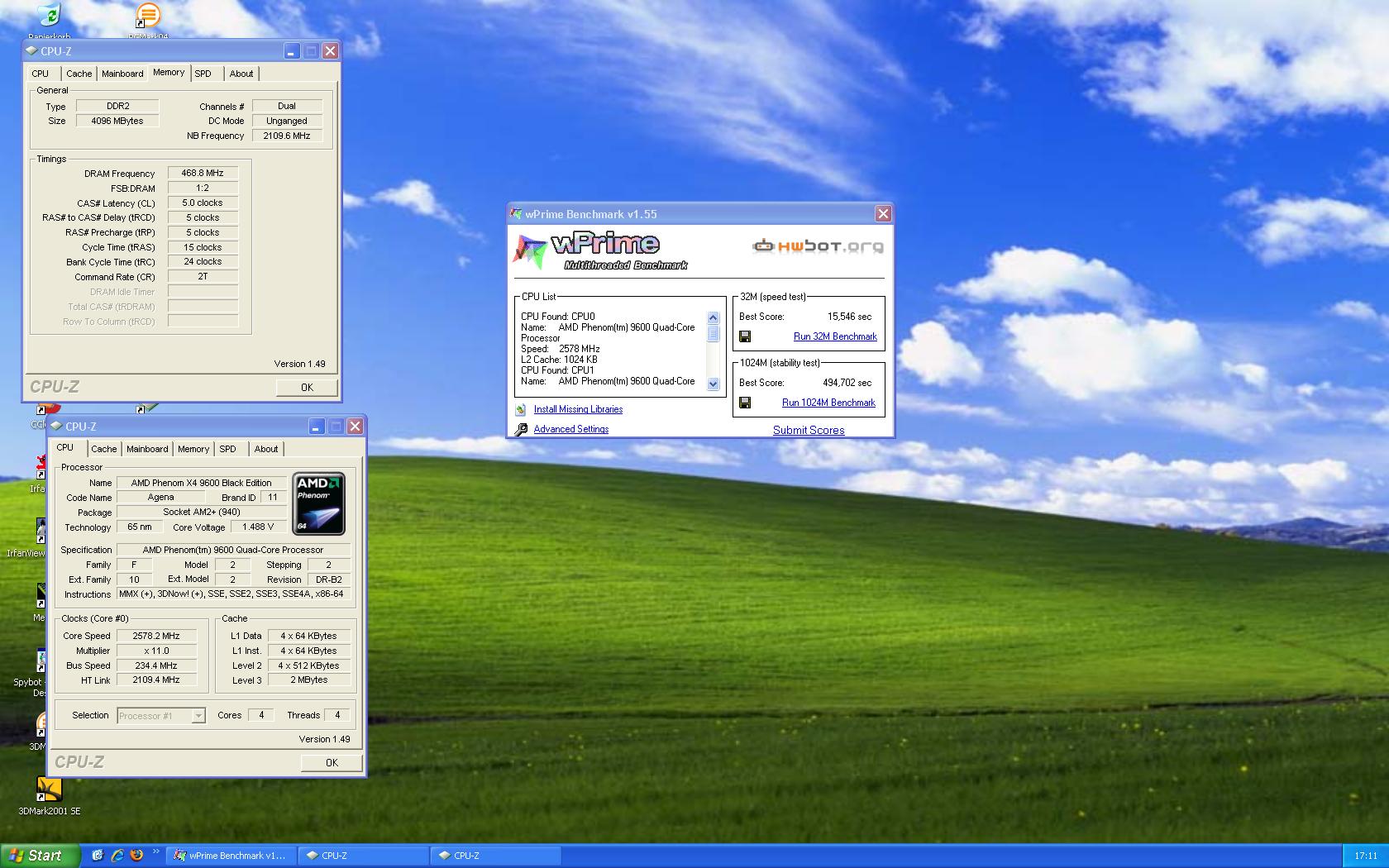Open the PCMark04 desktop shortcut

click(x=147, y=17)
